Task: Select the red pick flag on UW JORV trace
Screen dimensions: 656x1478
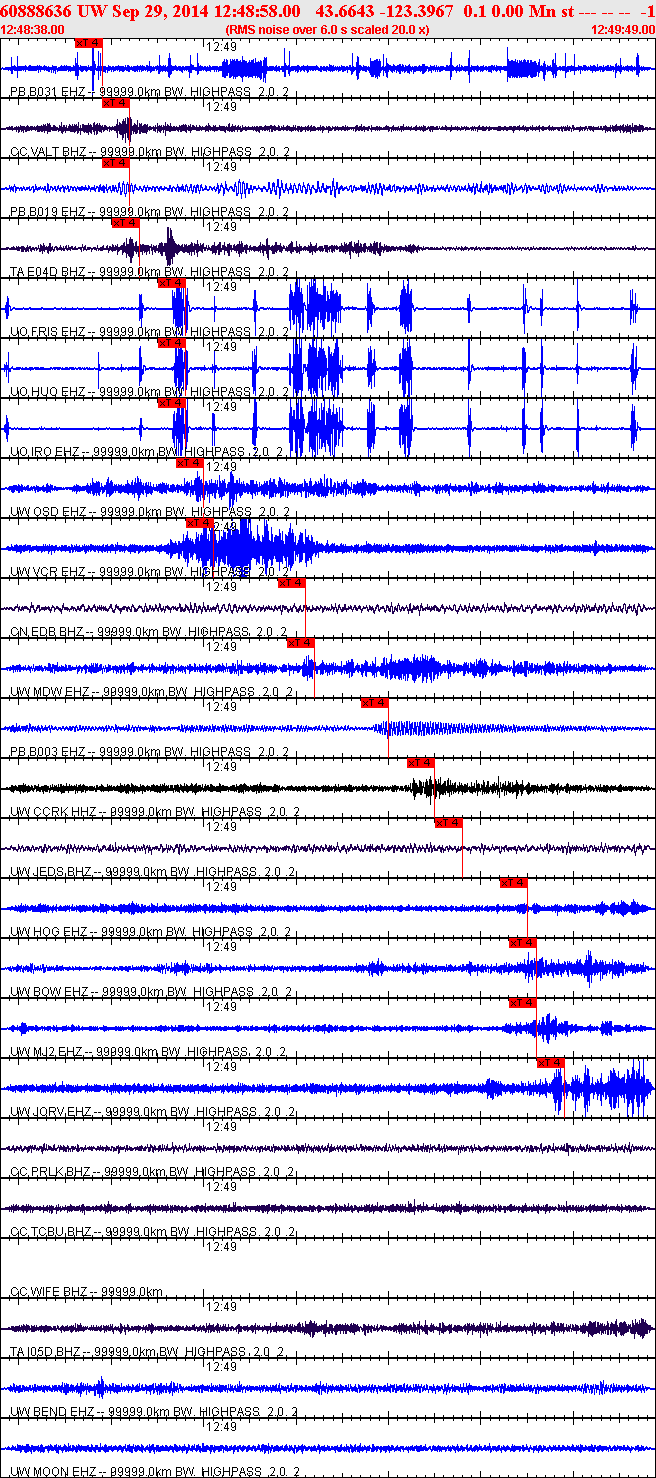Action: [x=551, y=1063]
